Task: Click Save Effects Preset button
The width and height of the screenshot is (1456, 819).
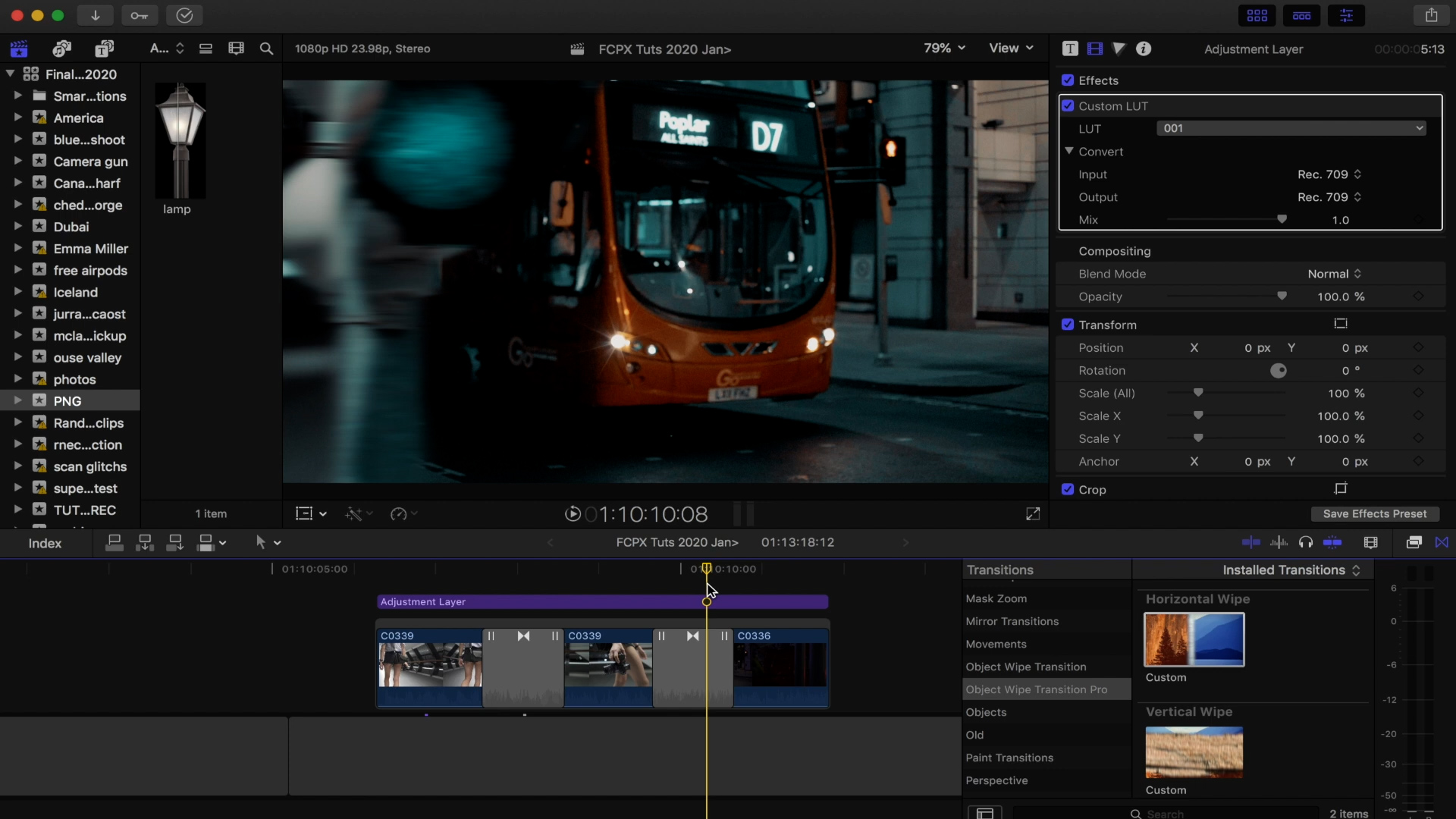Action: (x=1375, y=513)
